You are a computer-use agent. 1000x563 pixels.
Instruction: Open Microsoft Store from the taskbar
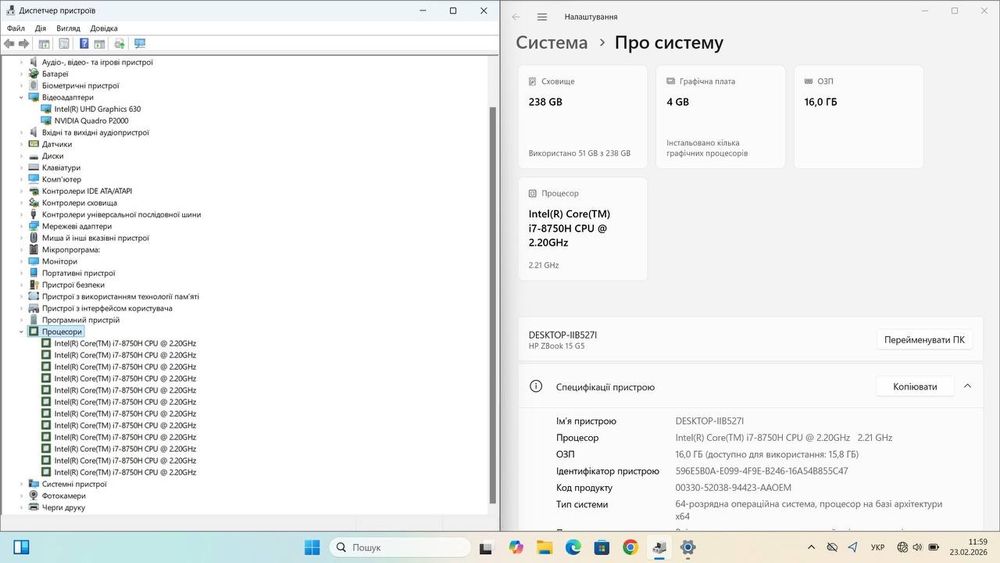pyautogui.click(x=601, y=547)
